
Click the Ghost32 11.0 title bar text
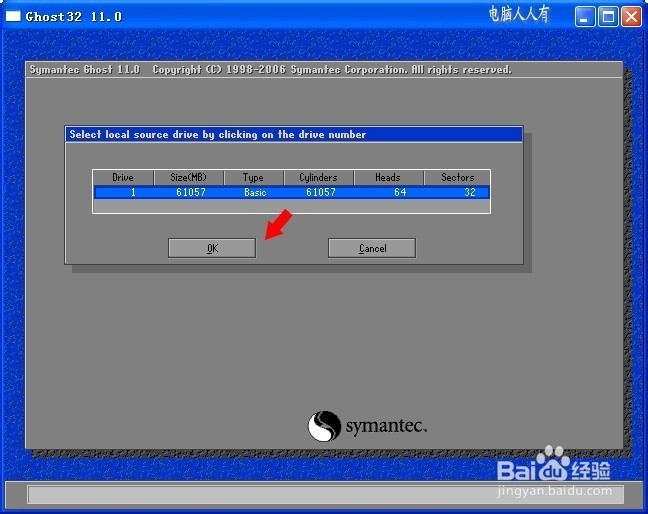74,17
